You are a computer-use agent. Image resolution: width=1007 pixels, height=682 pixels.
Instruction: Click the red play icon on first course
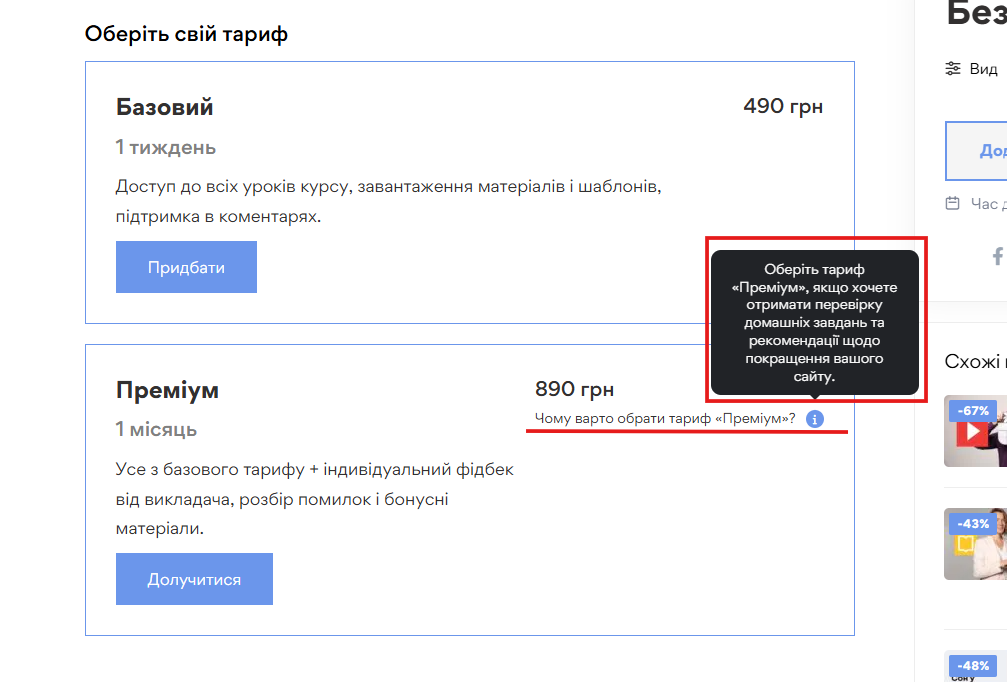coord(971,434)
